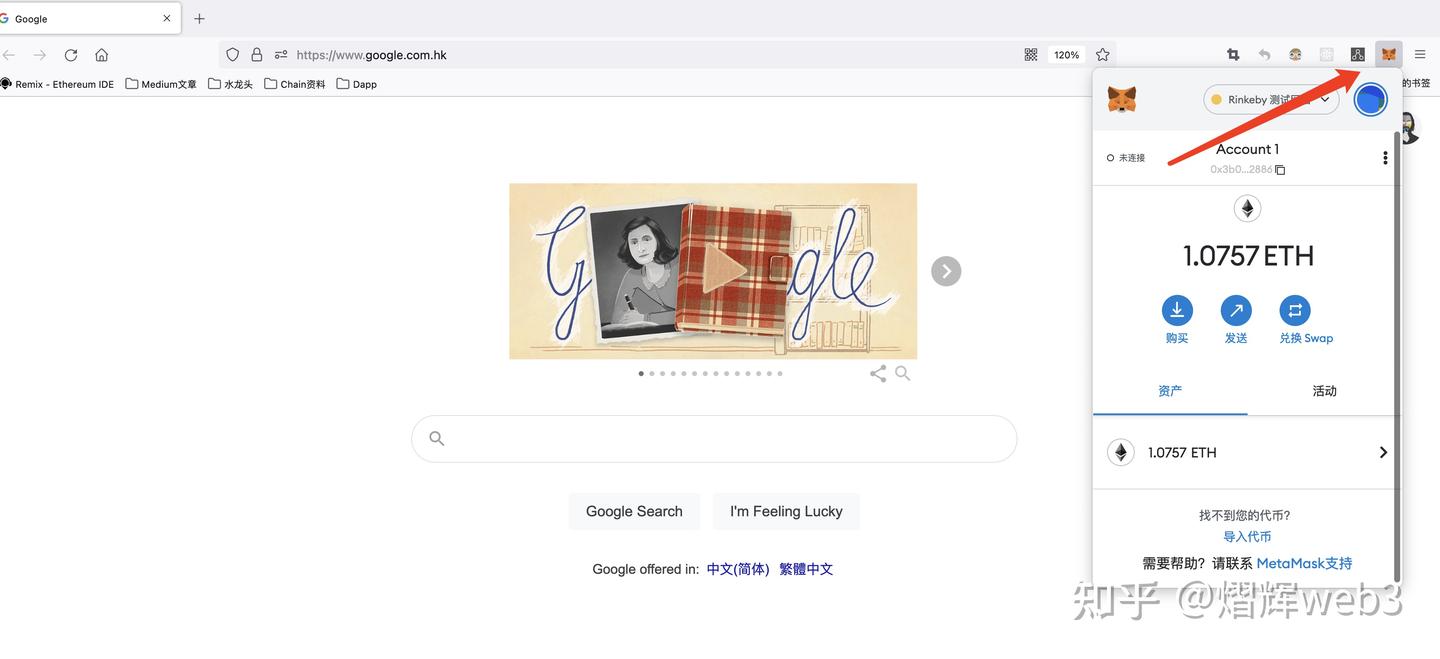Click into the Google search input field
Viewport: 1440px width, 659px height.
[x=714, y=439]
